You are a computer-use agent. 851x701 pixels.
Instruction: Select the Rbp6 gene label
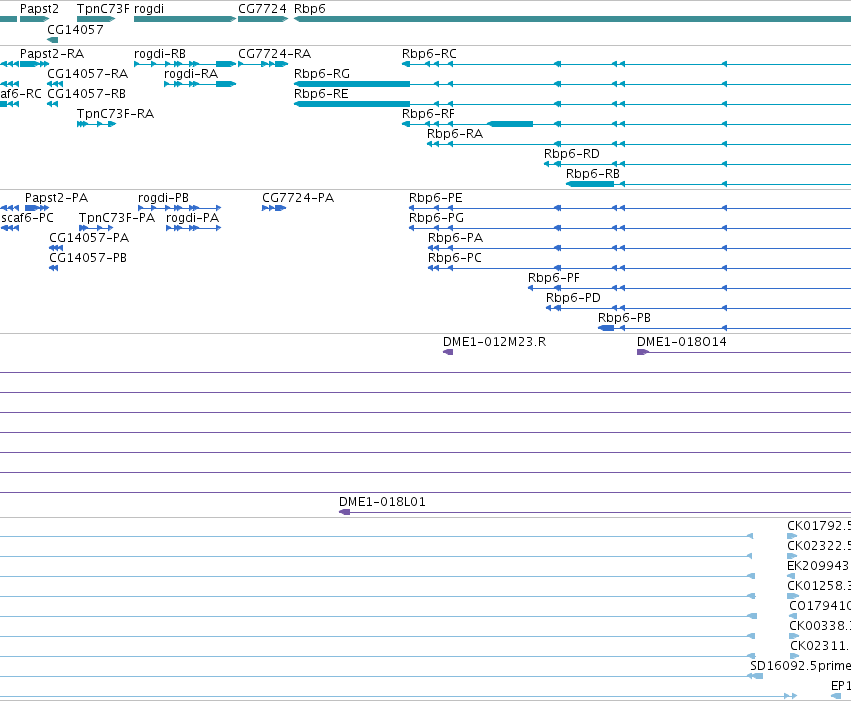coord(310,9)
